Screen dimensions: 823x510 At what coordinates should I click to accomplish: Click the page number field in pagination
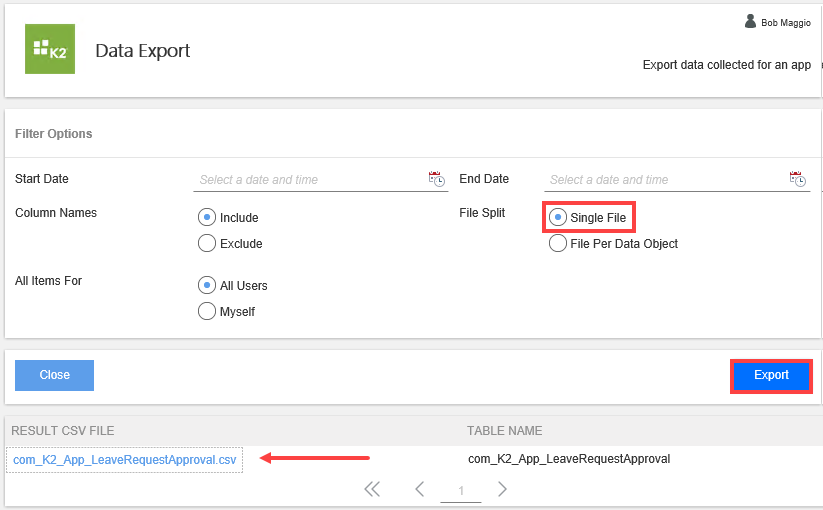click(x=461, y=490)
